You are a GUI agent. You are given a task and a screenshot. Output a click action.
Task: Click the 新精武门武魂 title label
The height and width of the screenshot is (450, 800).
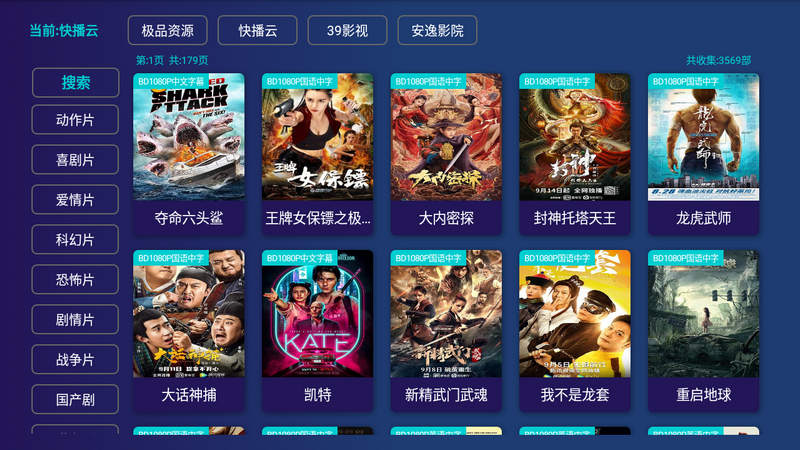(446, 394)
